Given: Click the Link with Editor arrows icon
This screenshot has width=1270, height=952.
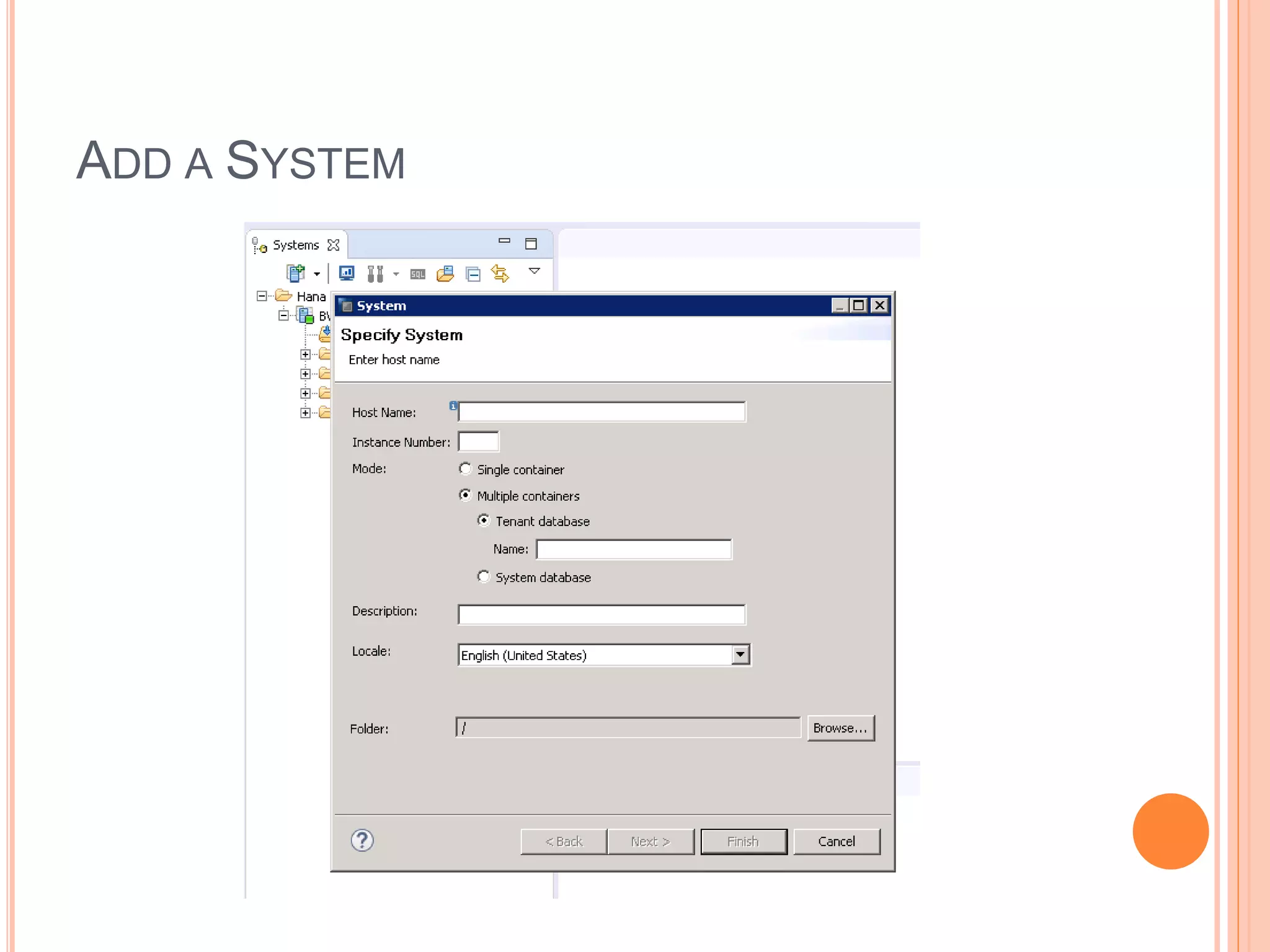Looking at the screenshot, I should click(500, 273).
